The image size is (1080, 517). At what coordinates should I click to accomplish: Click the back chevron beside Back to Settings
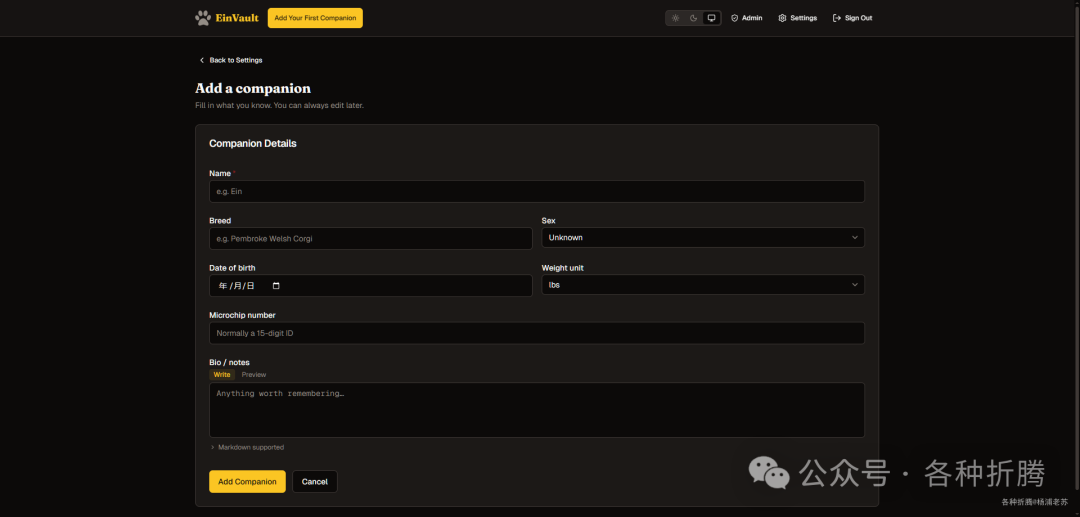point(202,60)
